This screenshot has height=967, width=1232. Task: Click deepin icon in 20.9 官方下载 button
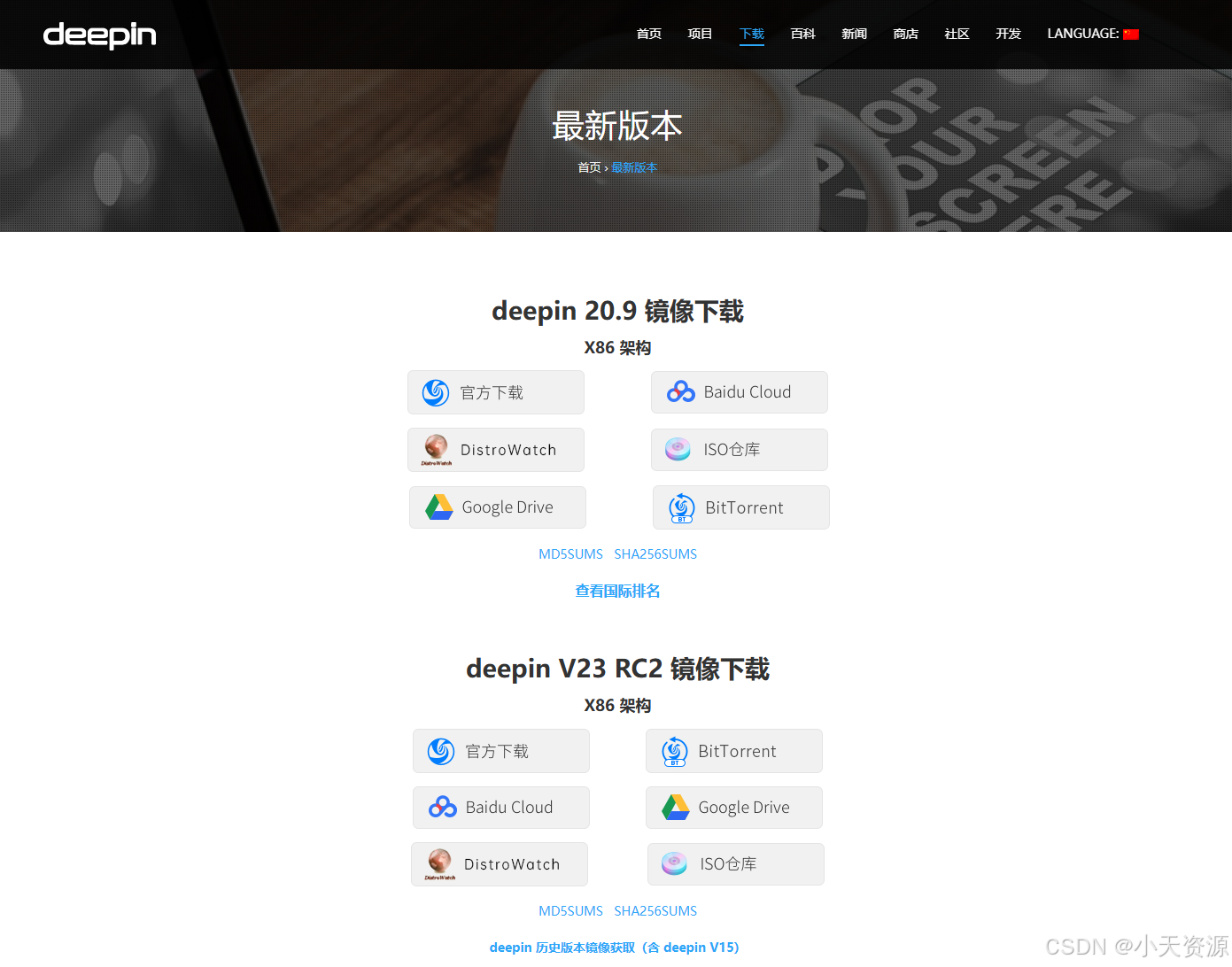(436, 392)
